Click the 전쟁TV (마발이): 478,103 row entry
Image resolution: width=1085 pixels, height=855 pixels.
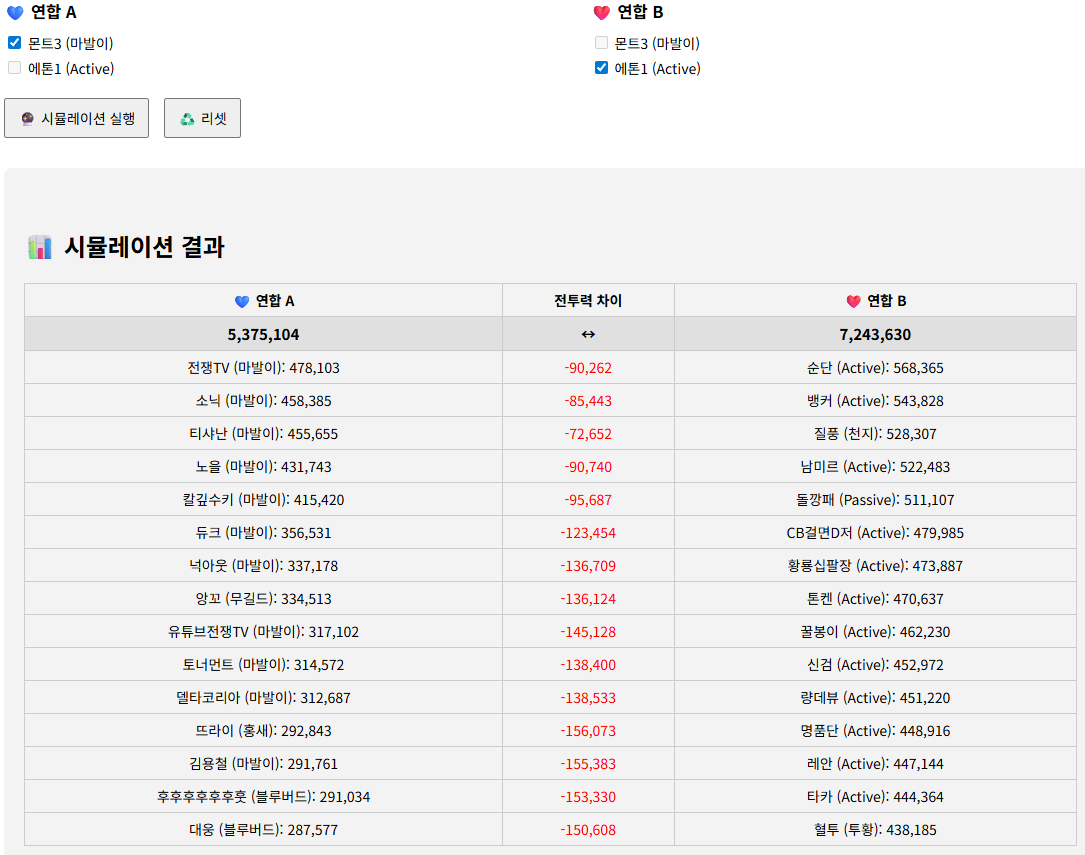[263, 368]
